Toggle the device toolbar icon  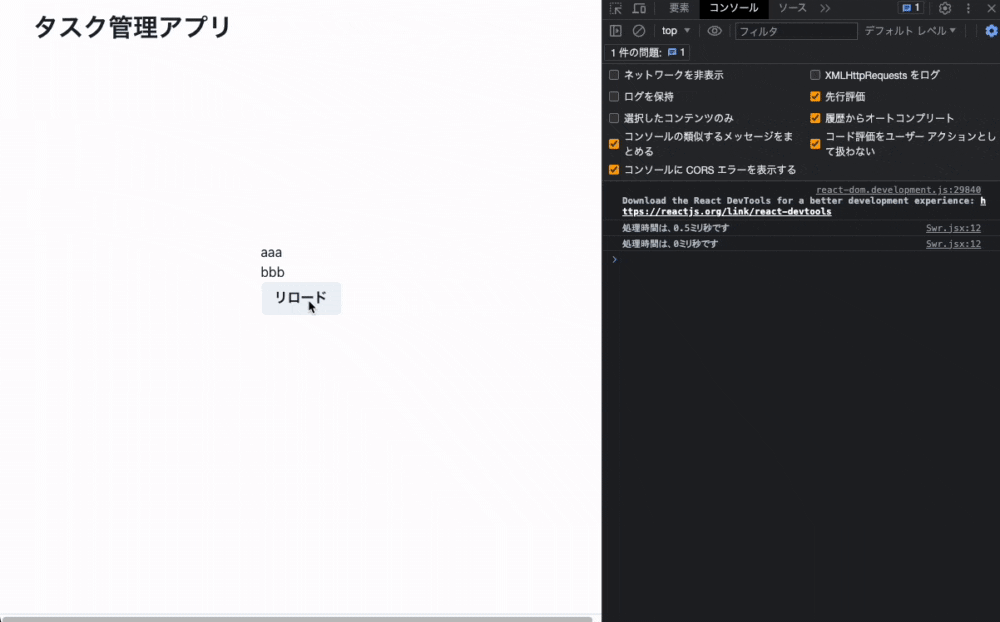[639, 8]
